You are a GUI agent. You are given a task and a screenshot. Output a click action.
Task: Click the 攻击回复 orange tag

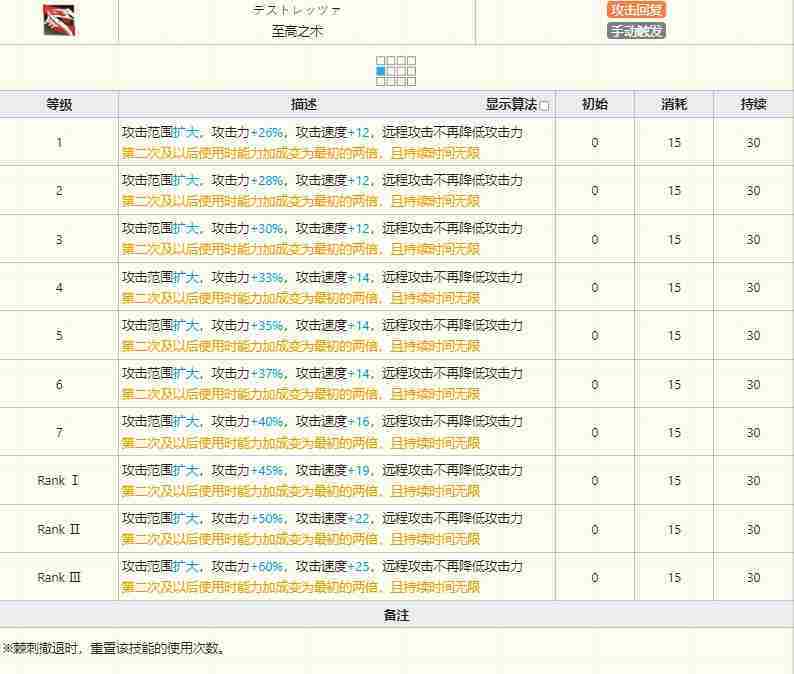click(x=637, y=9)
